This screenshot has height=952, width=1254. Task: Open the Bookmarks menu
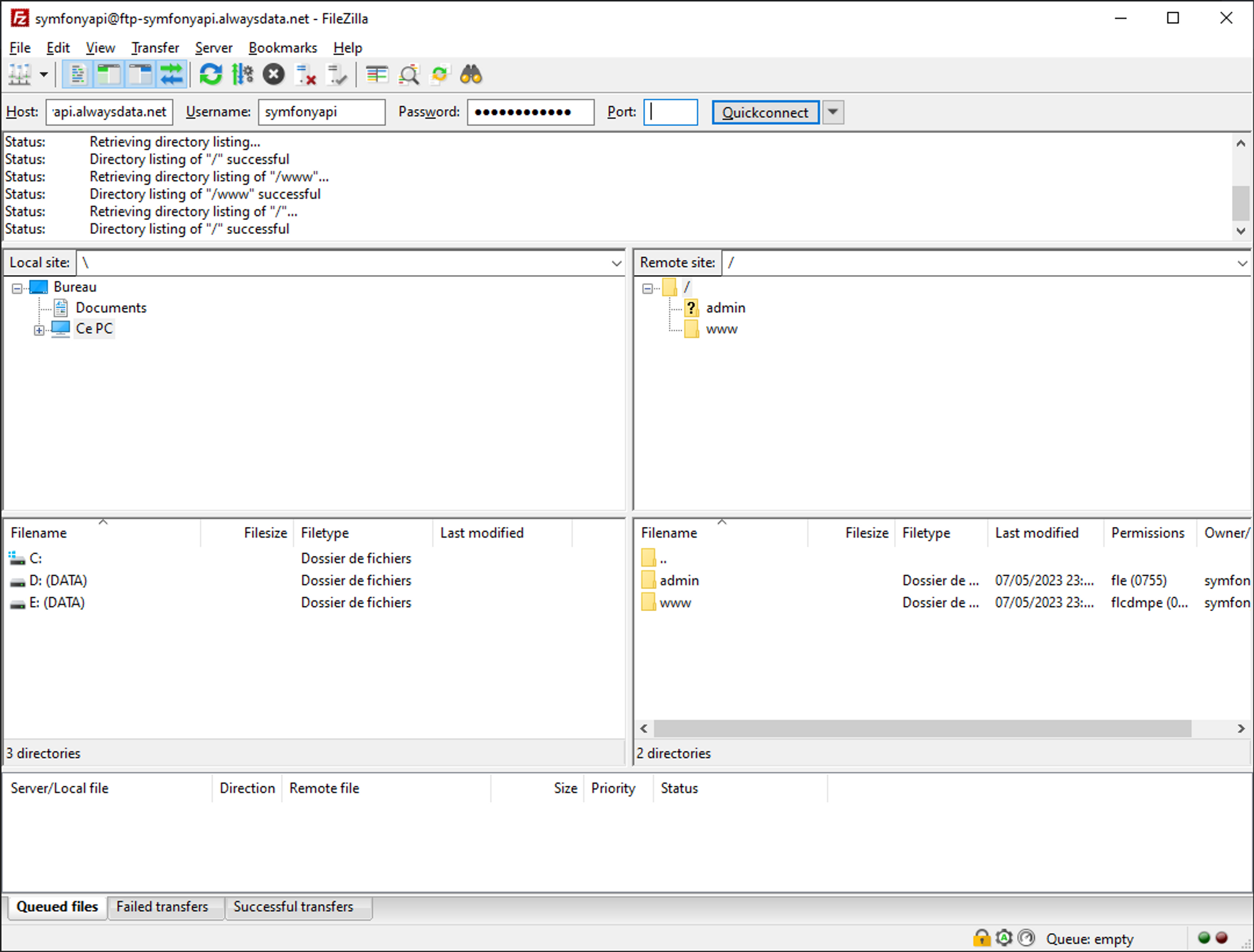click(x=283, y=48)
